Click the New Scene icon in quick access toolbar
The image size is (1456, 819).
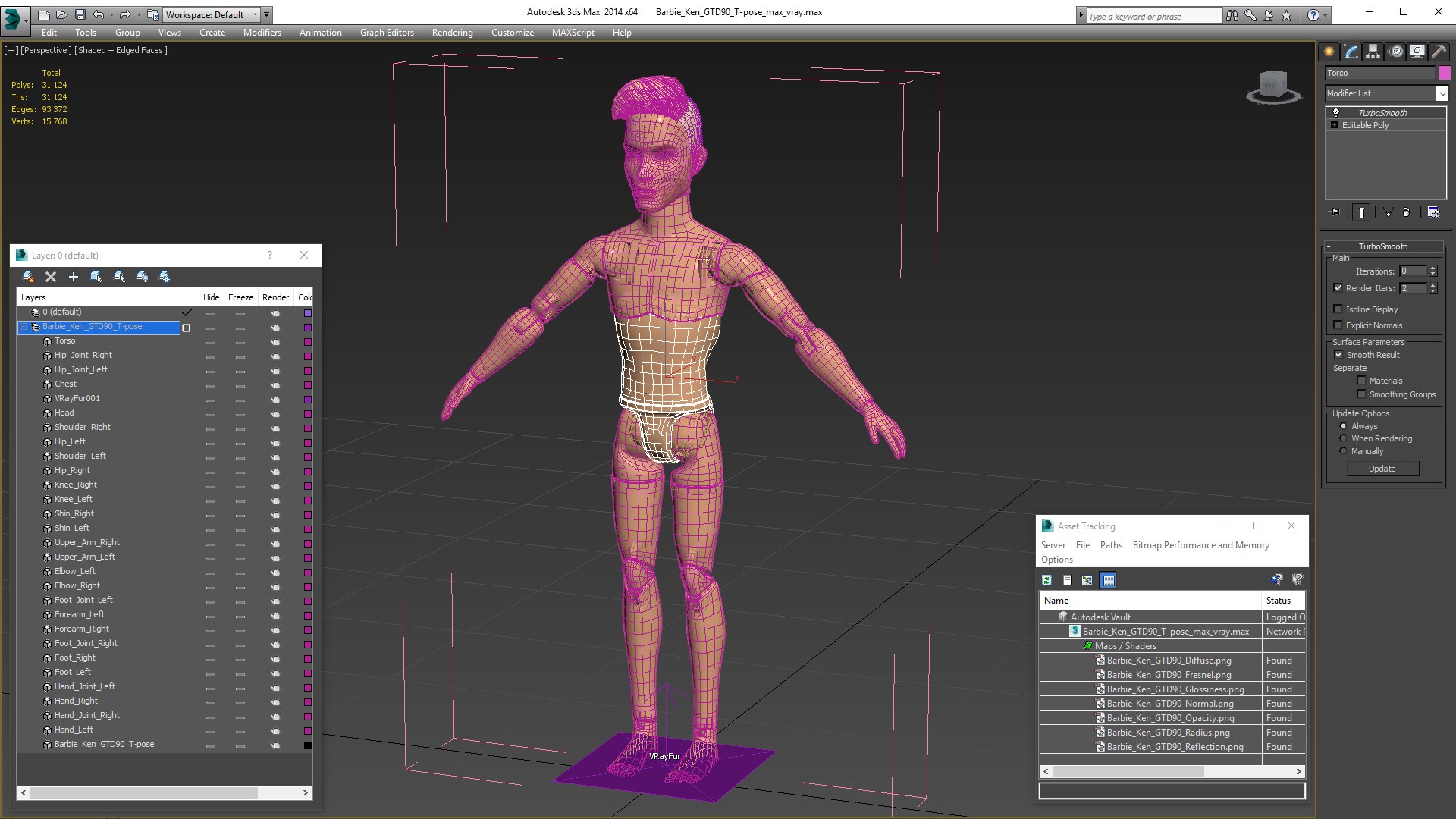(44, 14)
